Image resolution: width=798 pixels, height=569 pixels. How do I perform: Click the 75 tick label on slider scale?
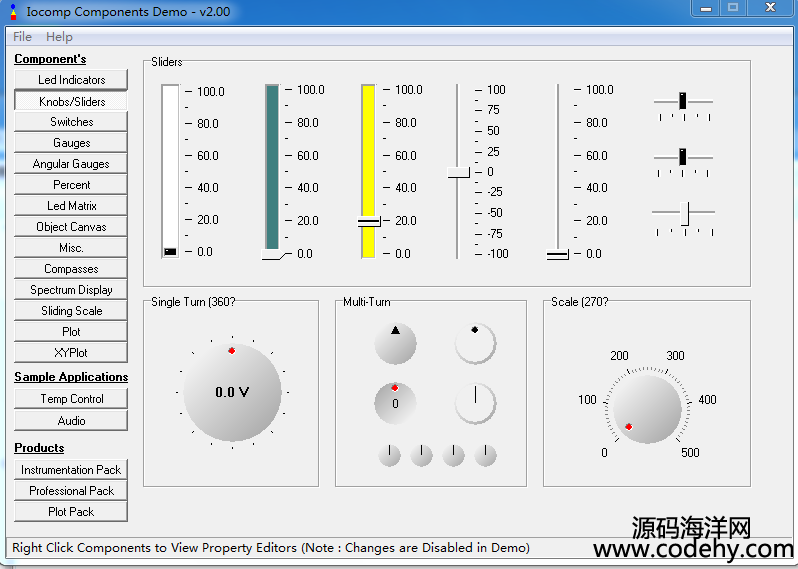[x=493, y=110]
